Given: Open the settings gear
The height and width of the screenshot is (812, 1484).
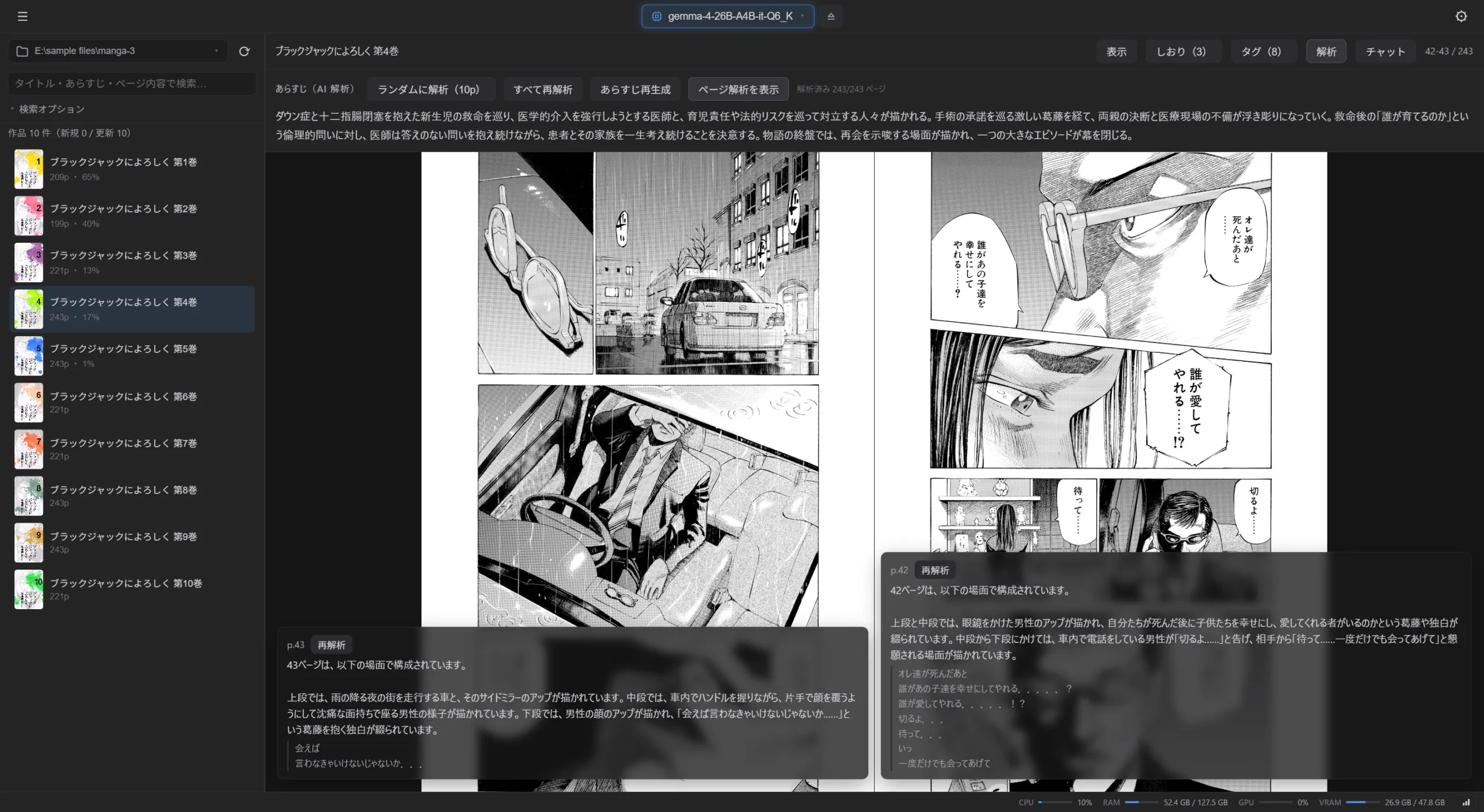Looking at the screenshot, I should (1461, 16).
